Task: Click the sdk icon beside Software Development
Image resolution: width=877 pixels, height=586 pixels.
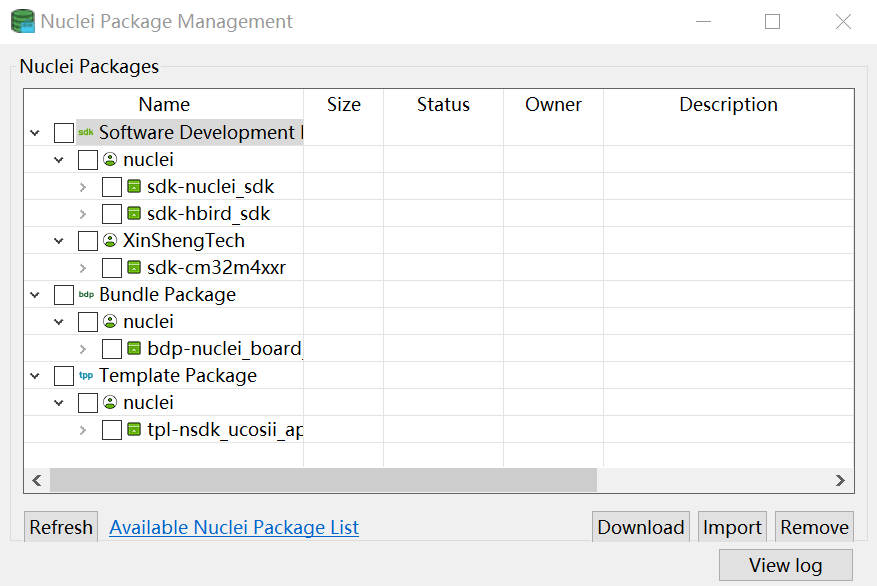Action: [x=86, y=133]
